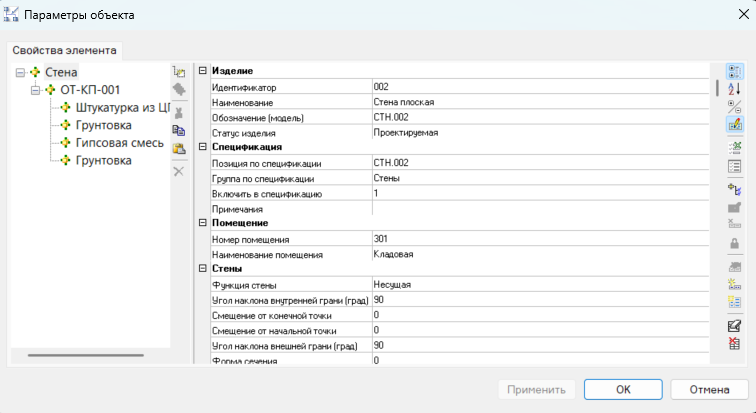Click the percent-style icon below A-Z sort

(x=735, y=107)
